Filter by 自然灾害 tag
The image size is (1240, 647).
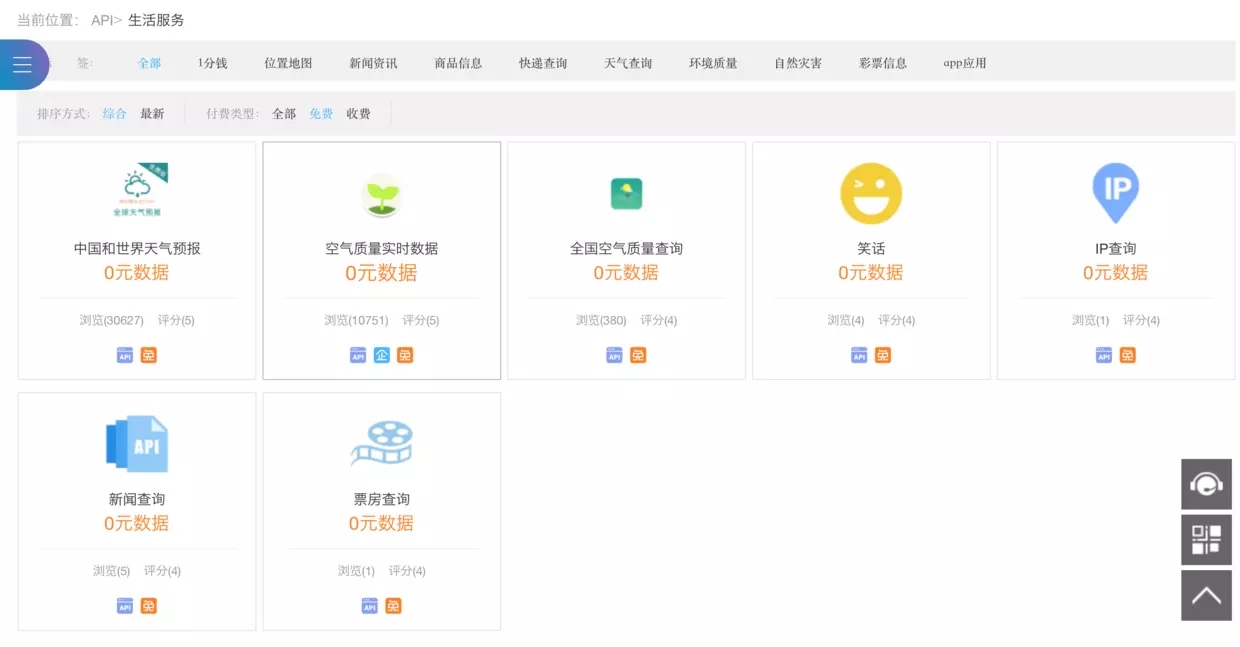pyautogui.click(x=798, y=63)
